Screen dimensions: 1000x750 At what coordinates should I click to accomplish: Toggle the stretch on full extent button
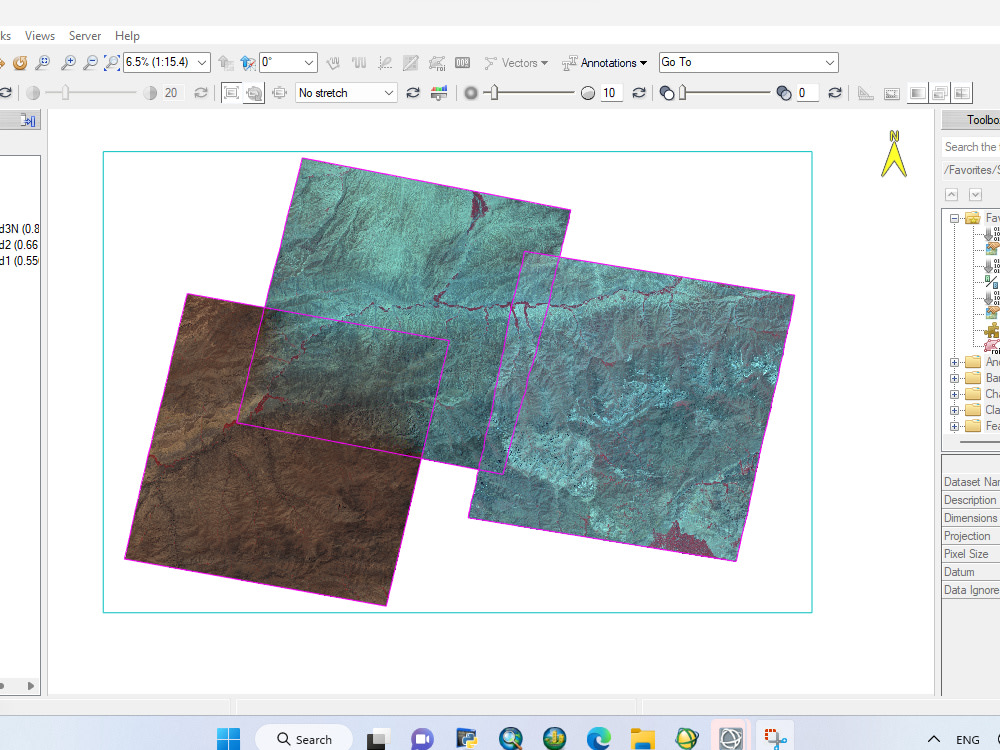tap(254, 93)
